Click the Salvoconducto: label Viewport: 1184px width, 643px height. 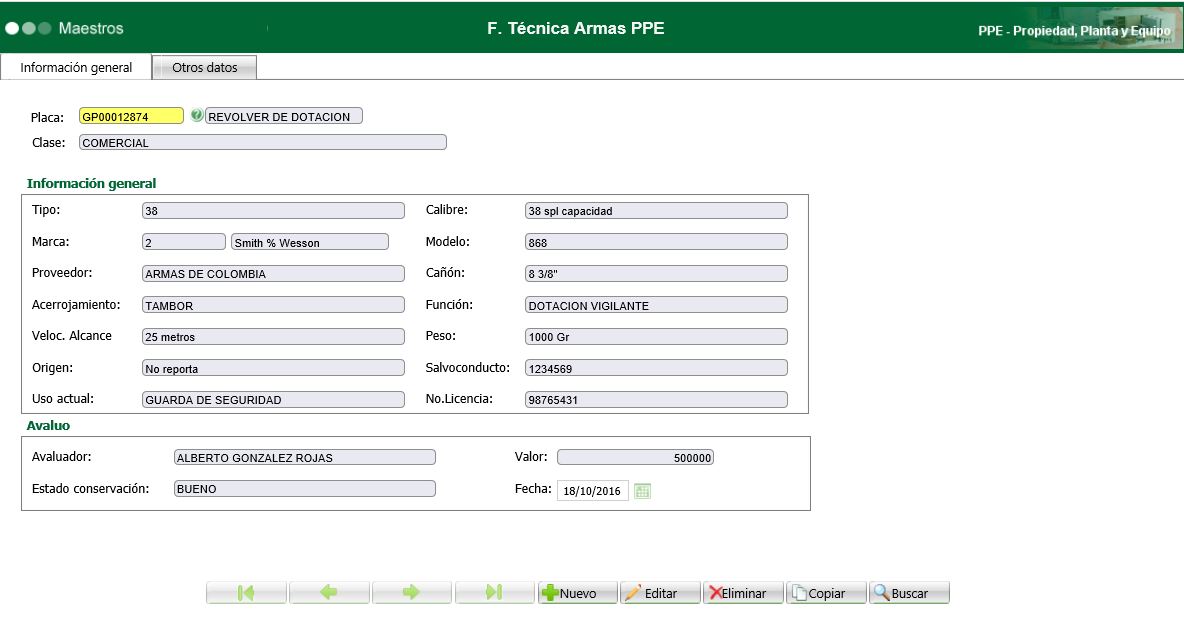pos(467,368)
